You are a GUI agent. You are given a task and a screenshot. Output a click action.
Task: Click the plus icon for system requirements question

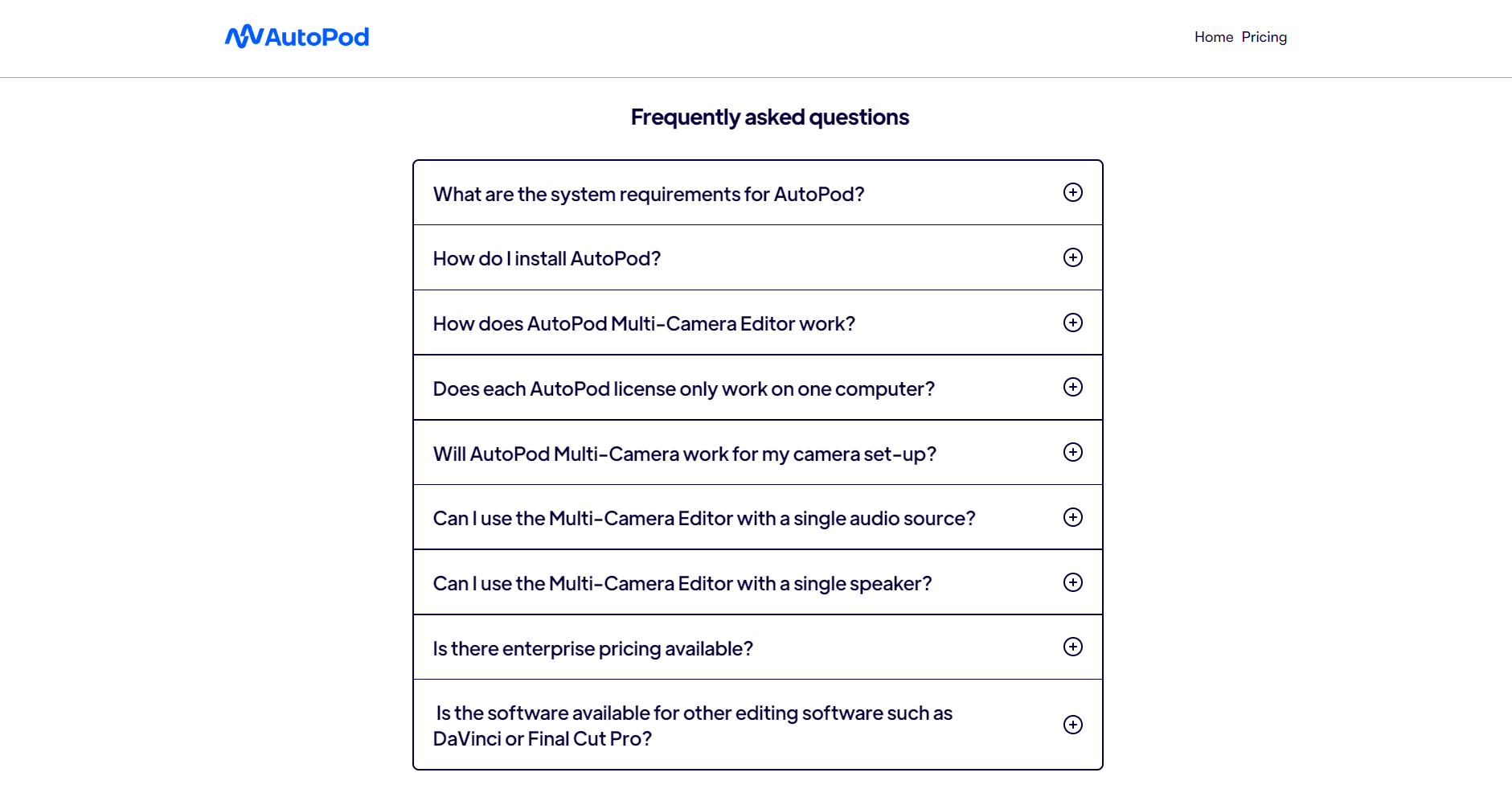(1072, 192)
